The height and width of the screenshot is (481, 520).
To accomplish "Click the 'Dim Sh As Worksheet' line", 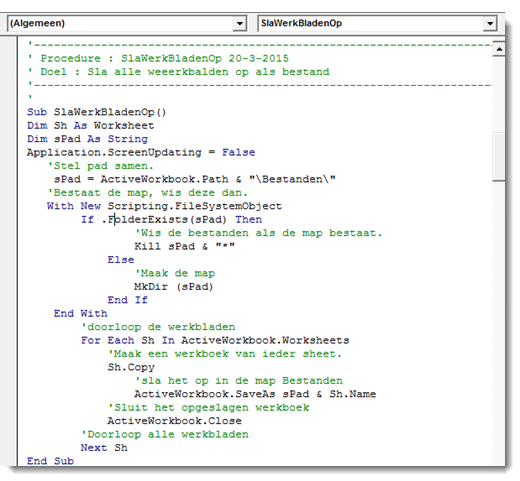I will pyautogui.click(x=91, y=126).
